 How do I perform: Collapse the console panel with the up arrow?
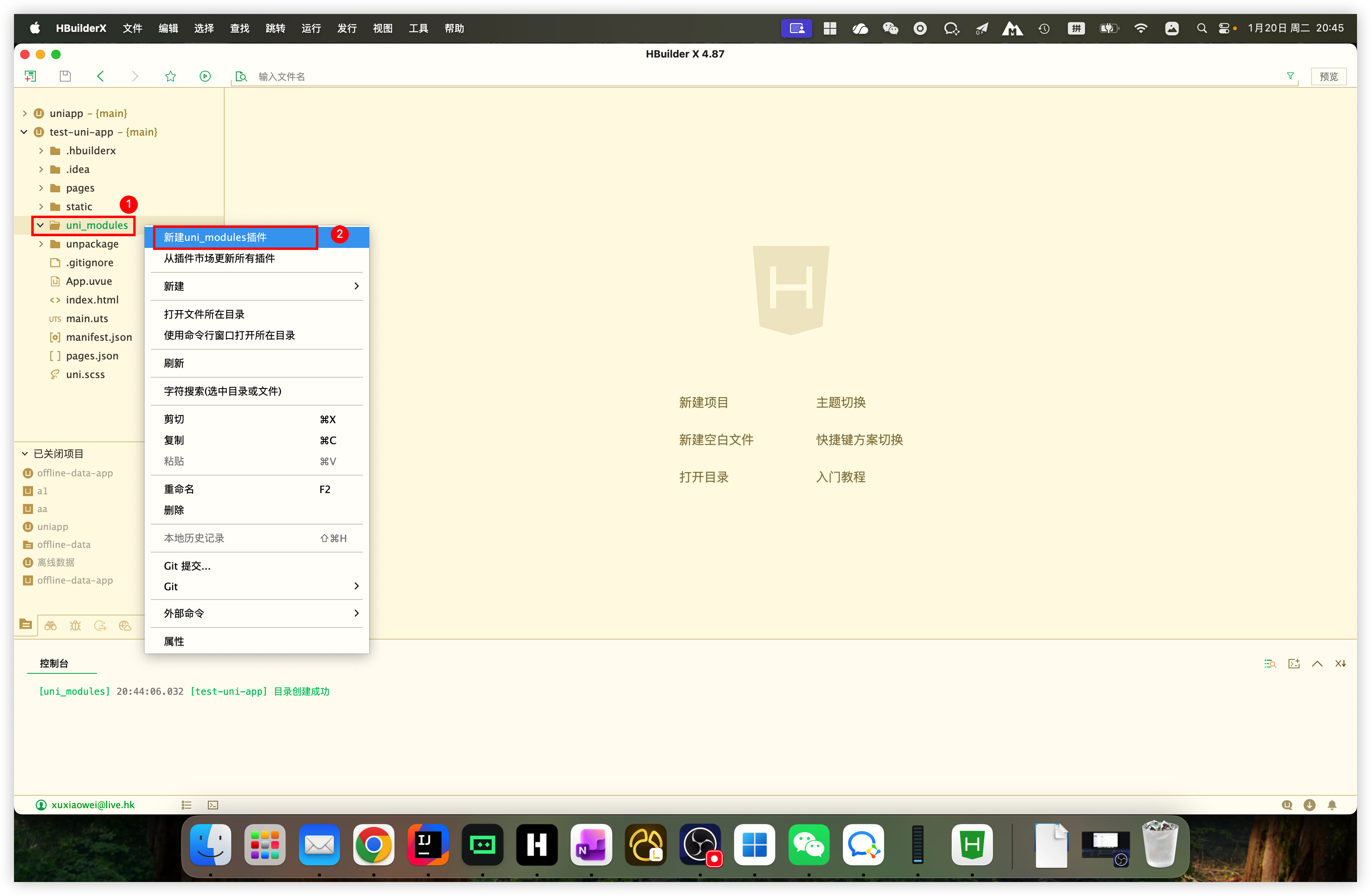click(x=1317, y=663)
